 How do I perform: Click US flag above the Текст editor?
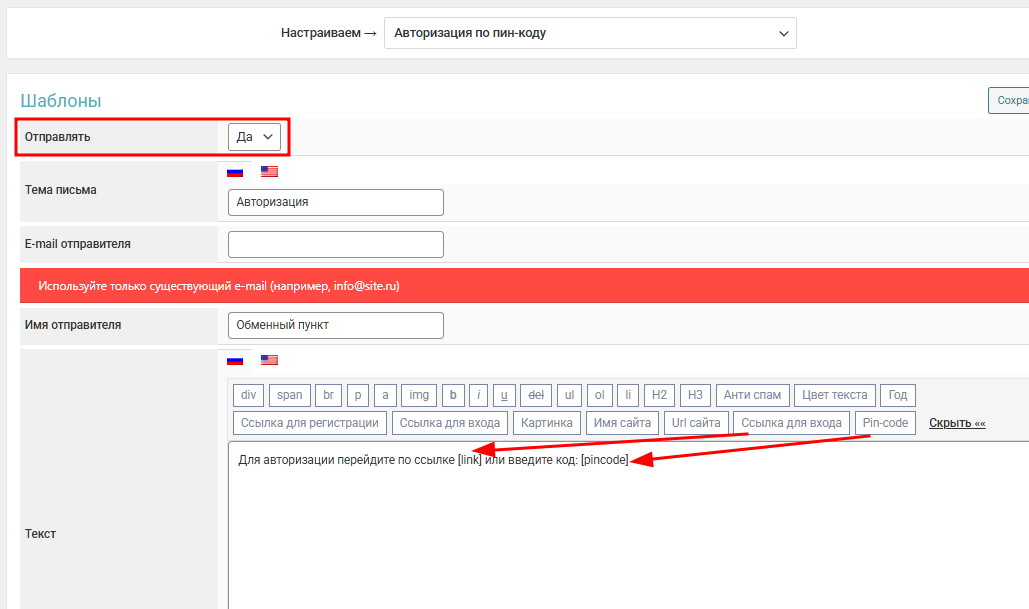[269, 360]
